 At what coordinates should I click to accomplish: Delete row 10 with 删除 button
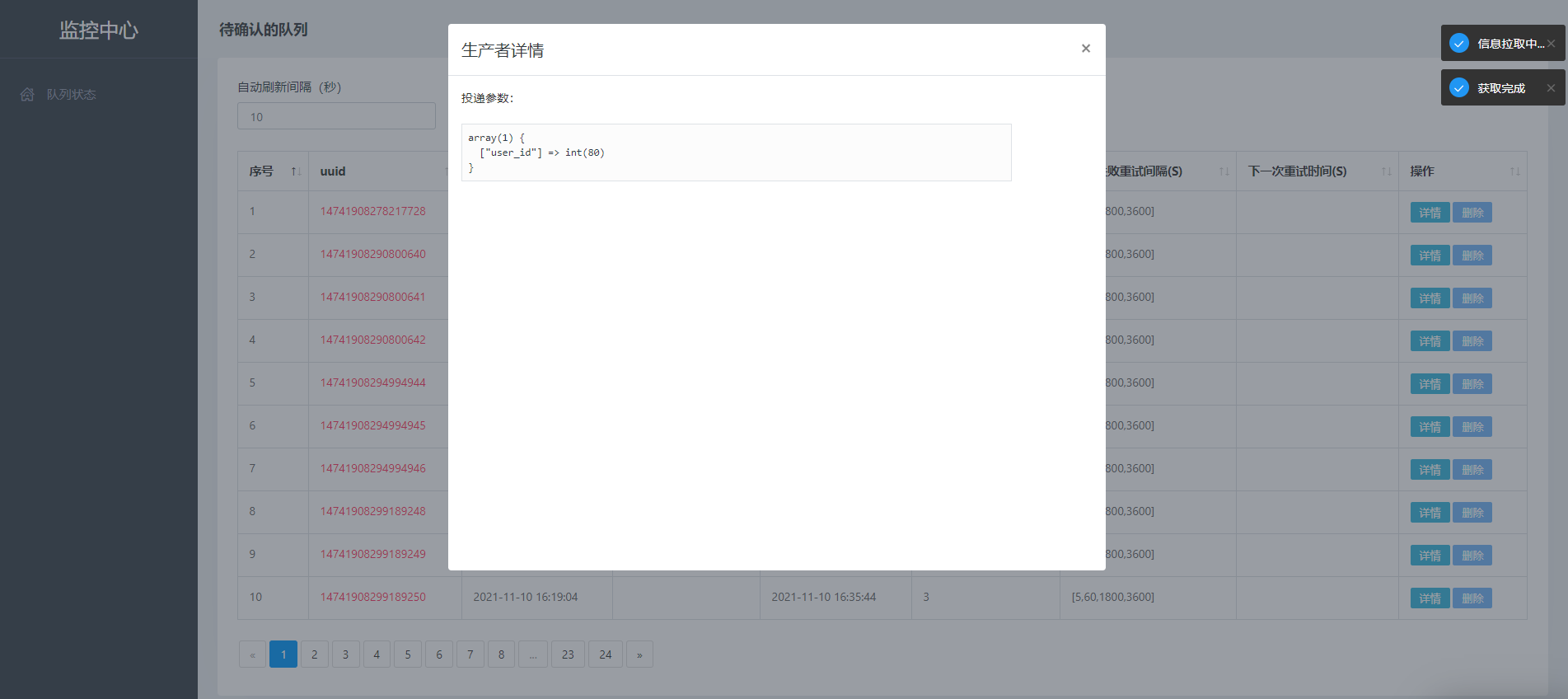pos(1472,598)
